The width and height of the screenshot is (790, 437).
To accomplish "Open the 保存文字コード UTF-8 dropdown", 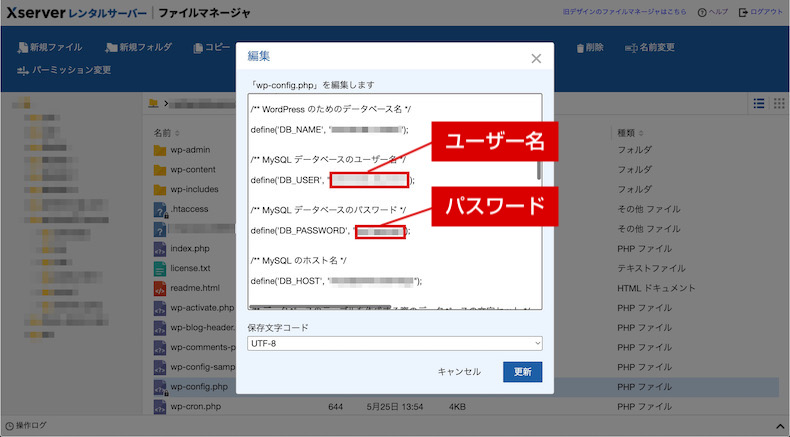I will (x=394, y=343).
